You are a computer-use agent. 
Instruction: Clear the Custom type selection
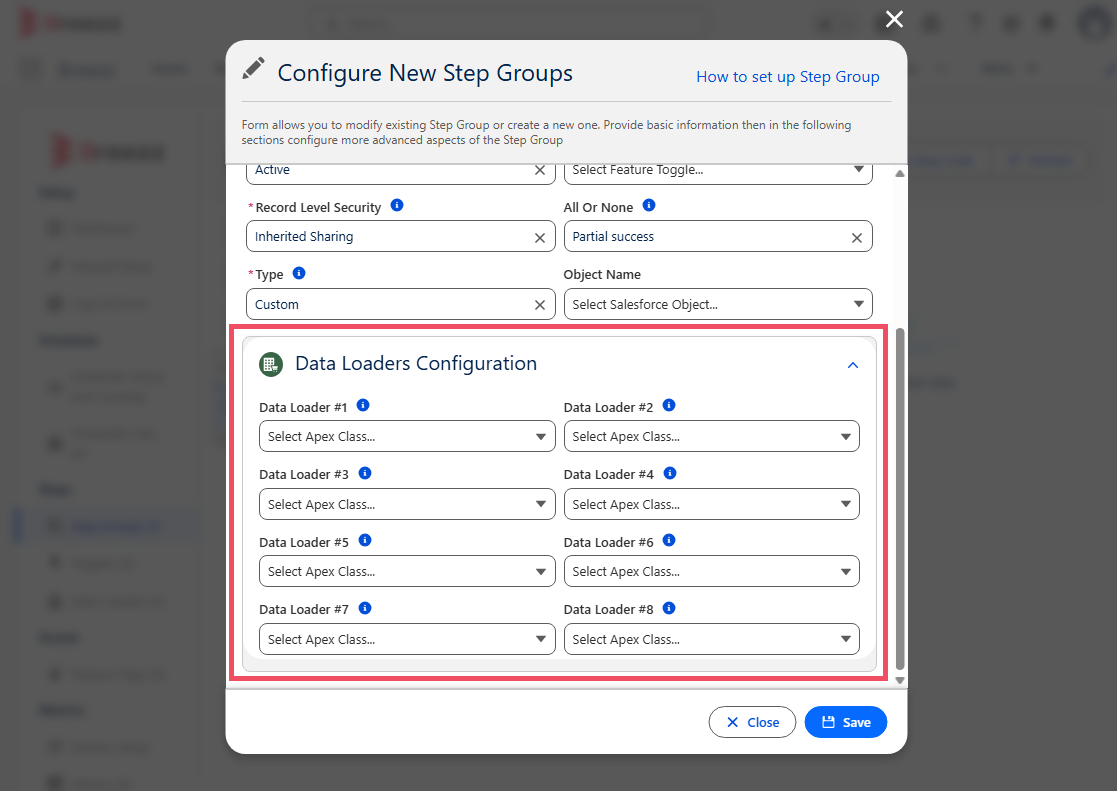540,305
